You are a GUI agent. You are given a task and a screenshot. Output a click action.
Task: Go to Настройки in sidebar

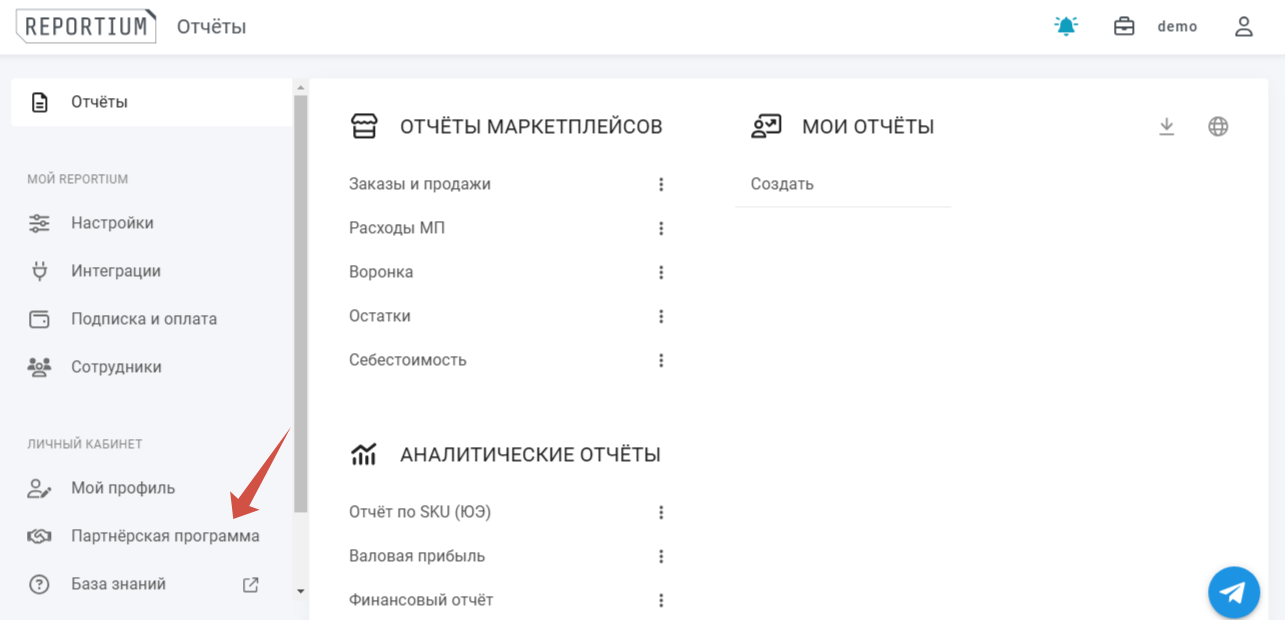pos(112,223)
